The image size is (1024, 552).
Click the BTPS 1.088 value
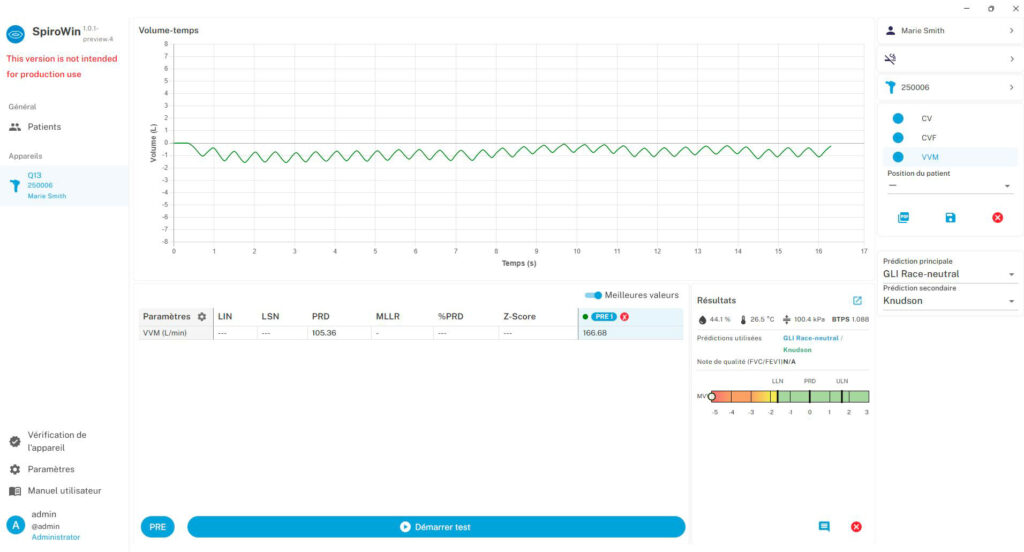[850, 320]
